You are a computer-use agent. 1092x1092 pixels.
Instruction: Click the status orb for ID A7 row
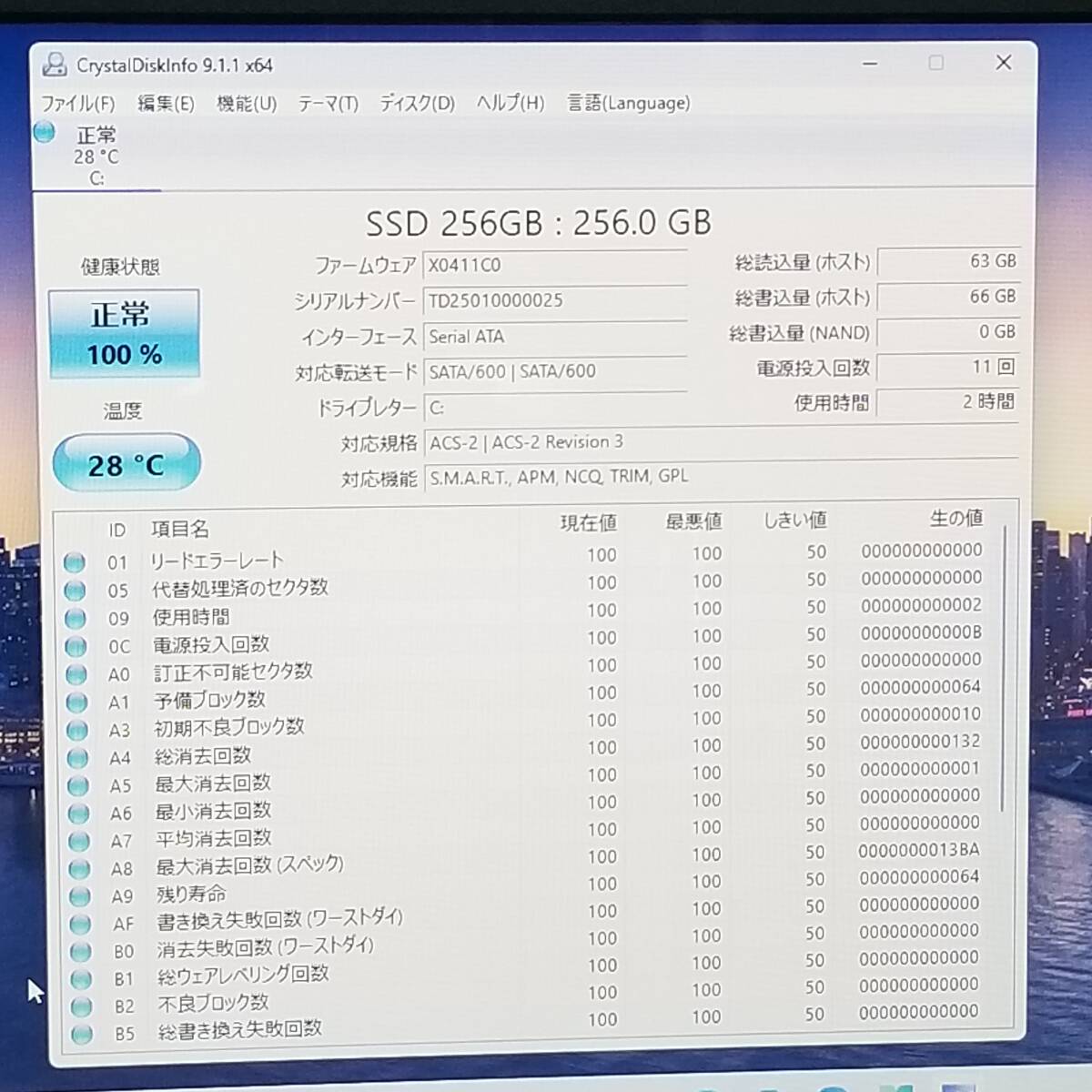coord(79,841)
